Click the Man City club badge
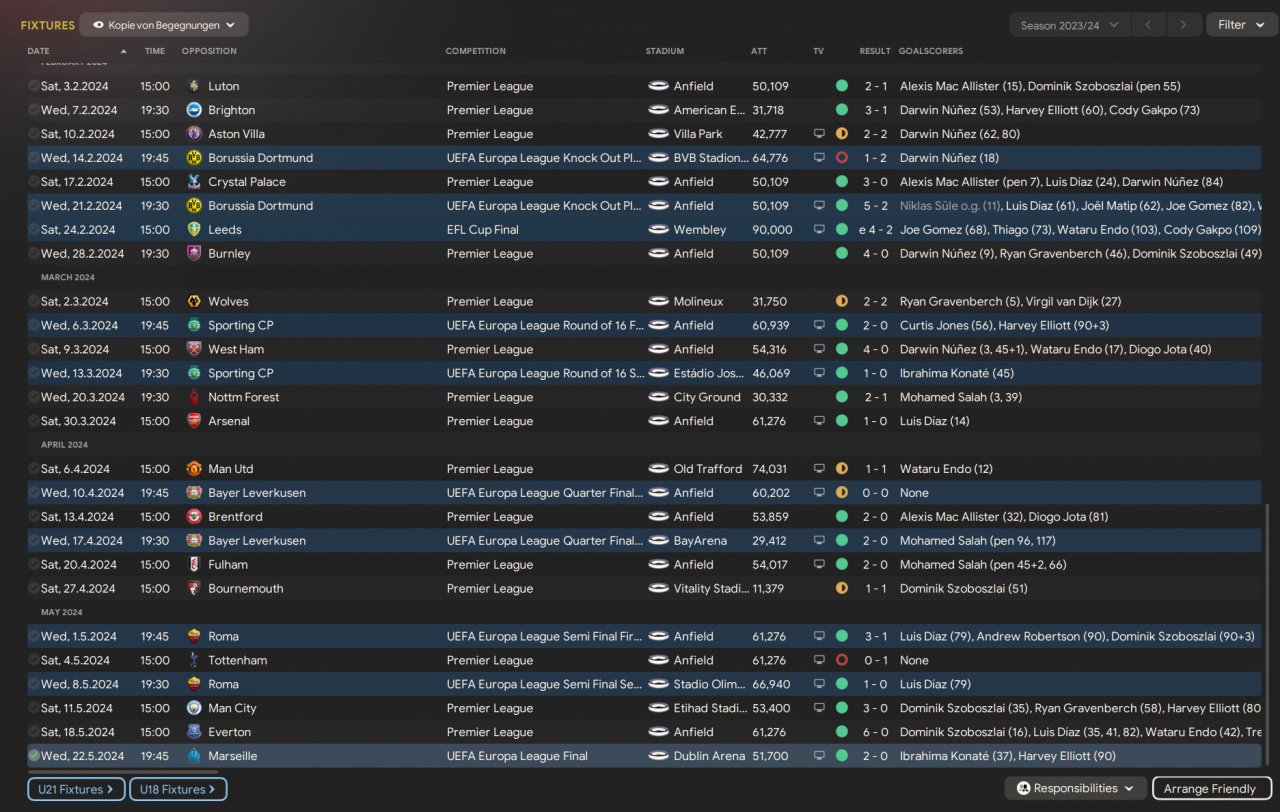This screenshot has width=1280, height=812. point(194,709)
